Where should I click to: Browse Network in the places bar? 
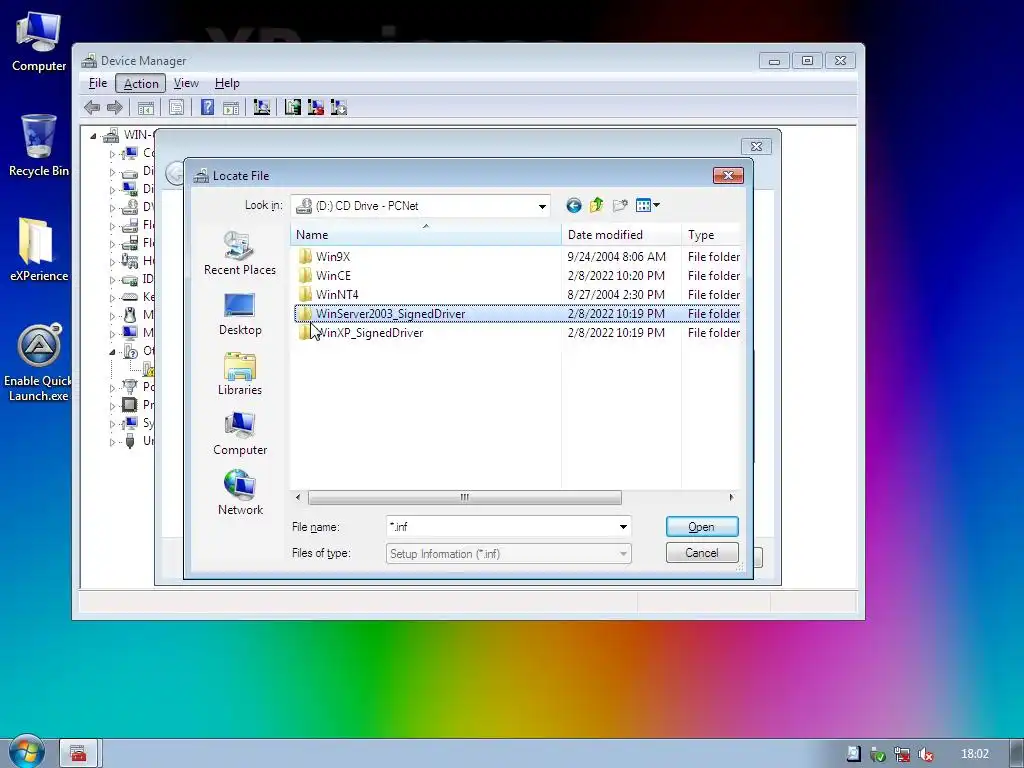[240, 493]
